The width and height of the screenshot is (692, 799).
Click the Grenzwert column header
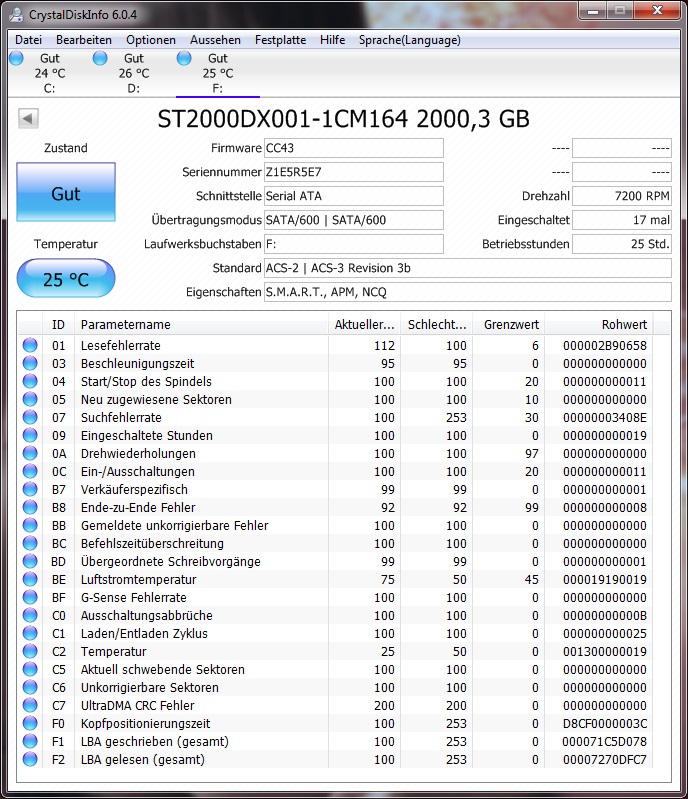509,325
